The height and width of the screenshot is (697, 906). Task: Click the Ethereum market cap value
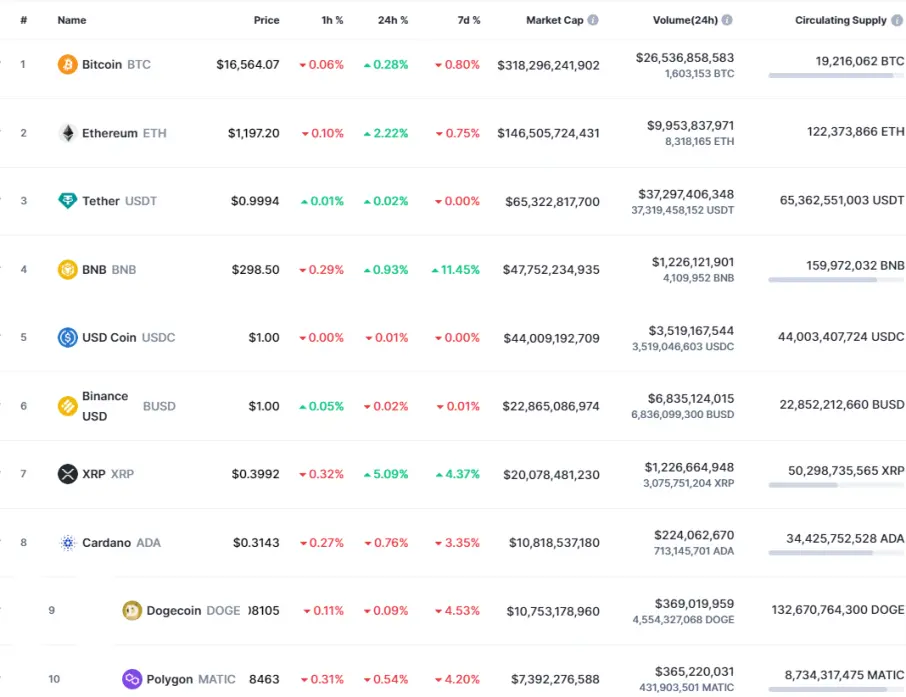[x=548, y=134]
